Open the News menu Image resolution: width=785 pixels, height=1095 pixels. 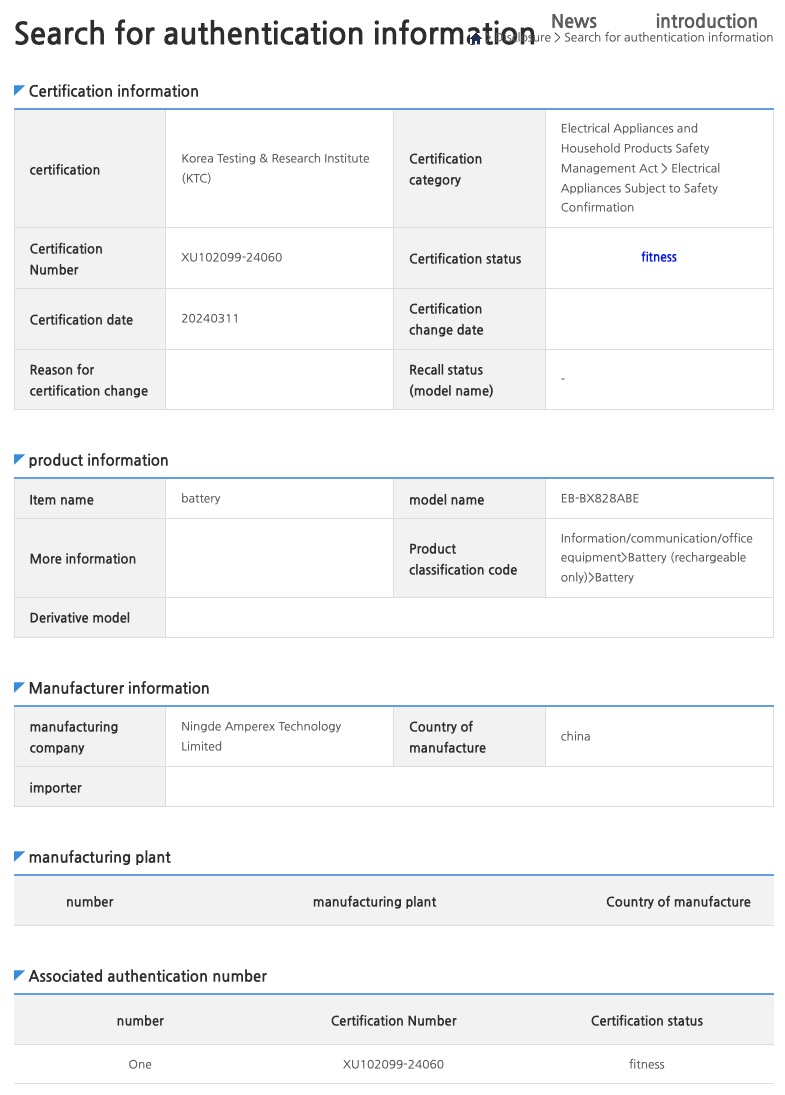point(573,21)
